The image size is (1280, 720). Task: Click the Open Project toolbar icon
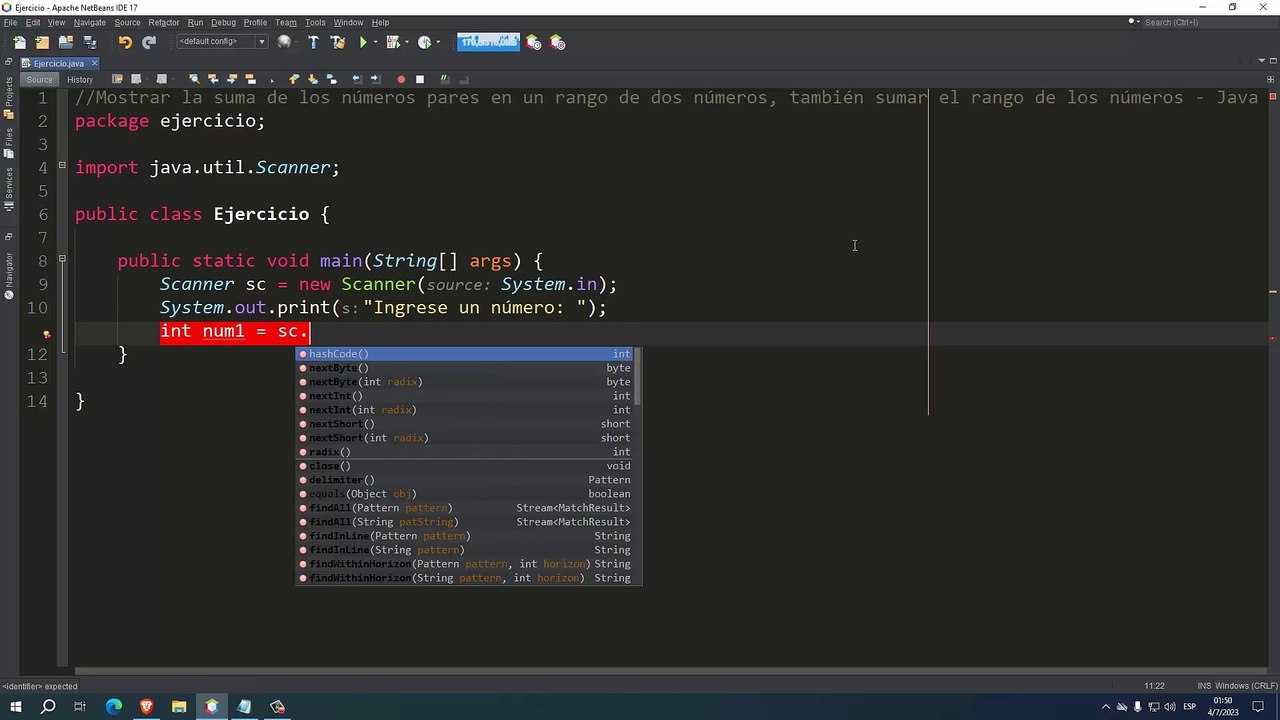[x=66, y=42]
